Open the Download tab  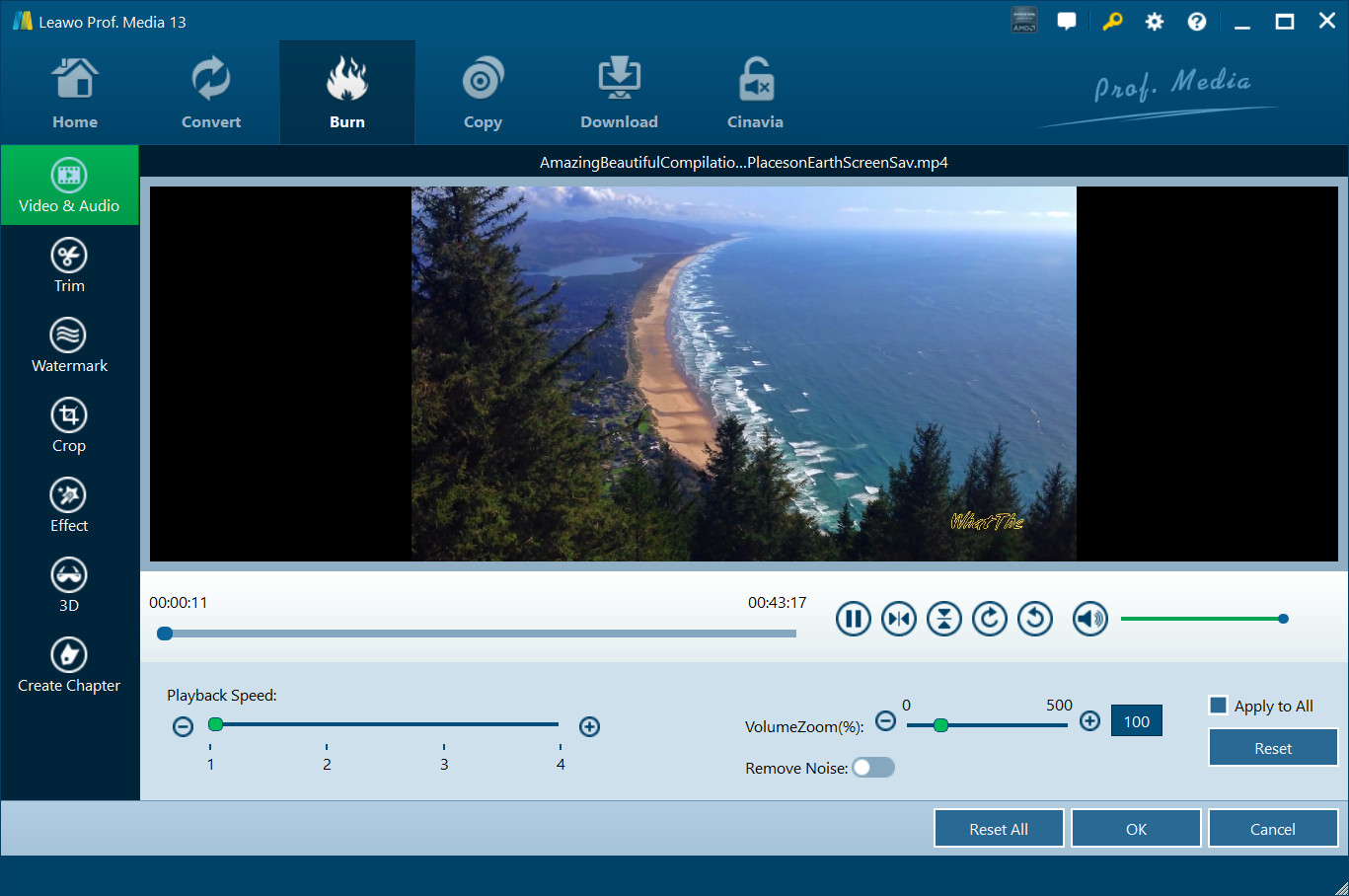coord(619,94)
